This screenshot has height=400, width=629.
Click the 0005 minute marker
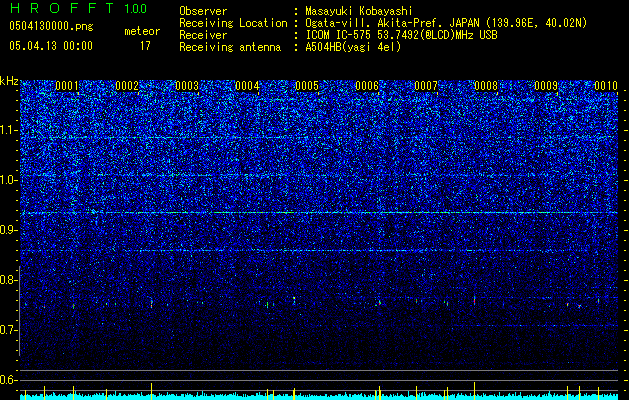[307, 86]
